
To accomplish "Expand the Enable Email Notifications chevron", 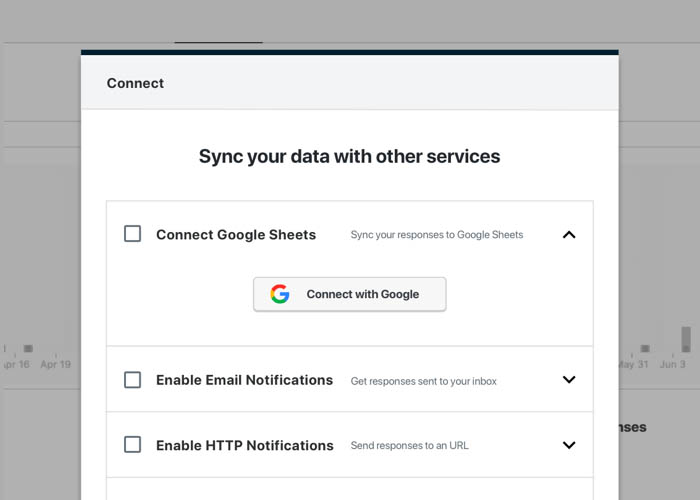I will tap(569, 379).
